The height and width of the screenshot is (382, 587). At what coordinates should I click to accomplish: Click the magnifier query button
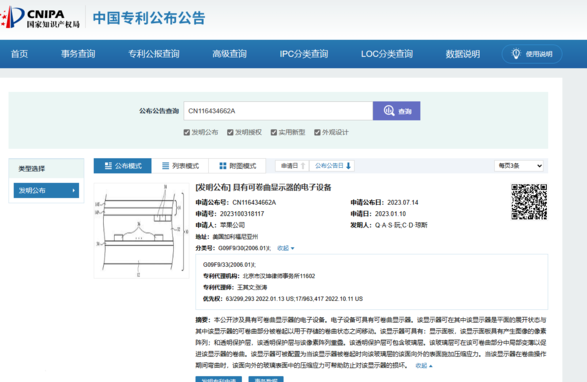tap(396, 111)
